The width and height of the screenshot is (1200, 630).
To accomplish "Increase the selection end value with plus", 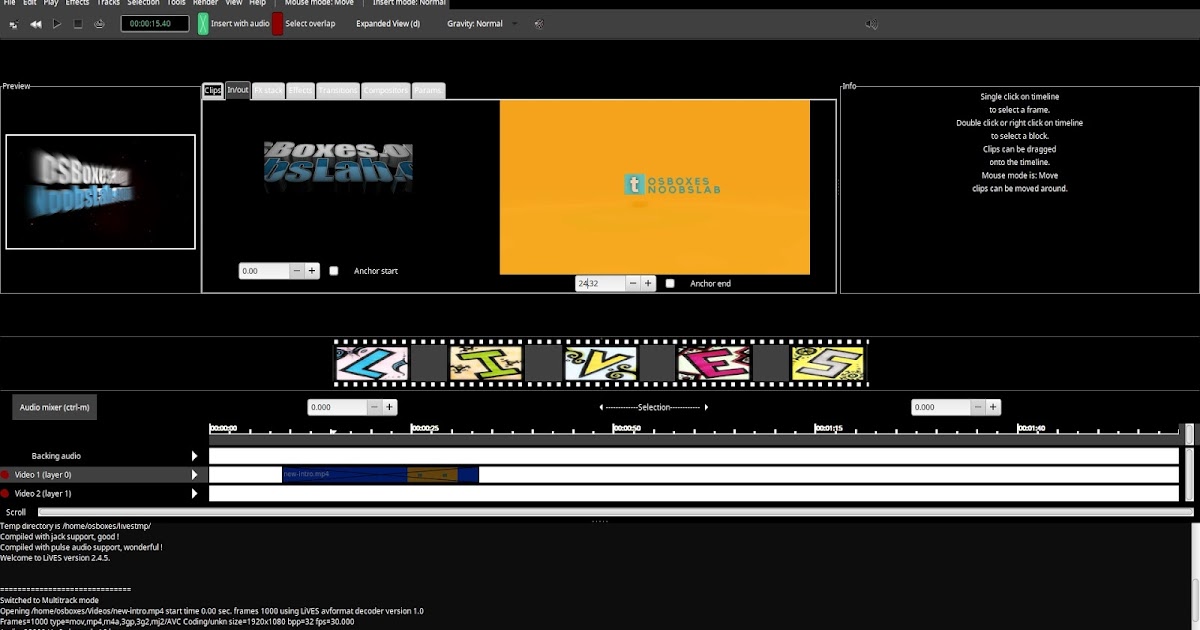I will coord(993,407).
